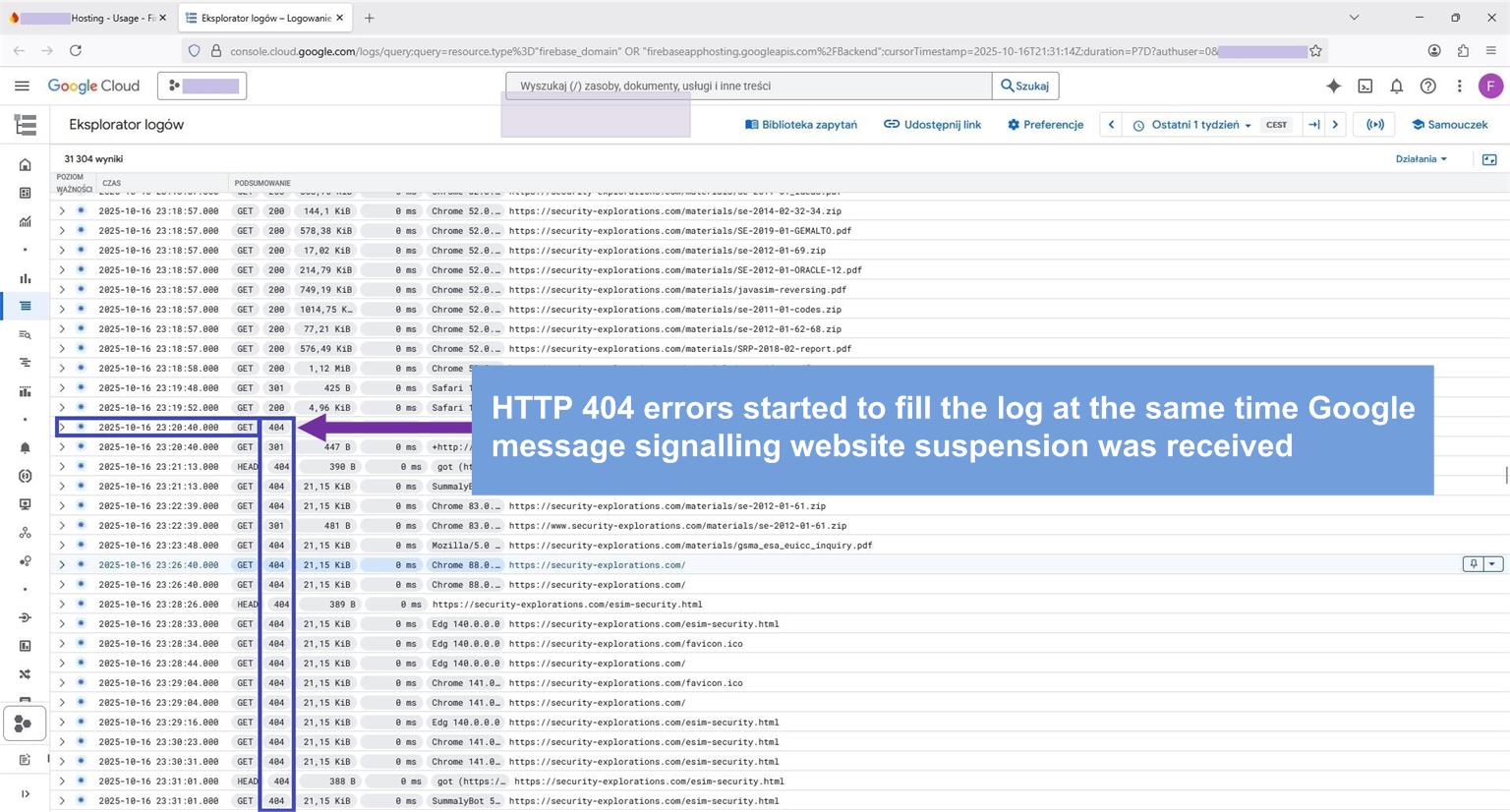Click the Udostępnij link button

click(932, 125)
